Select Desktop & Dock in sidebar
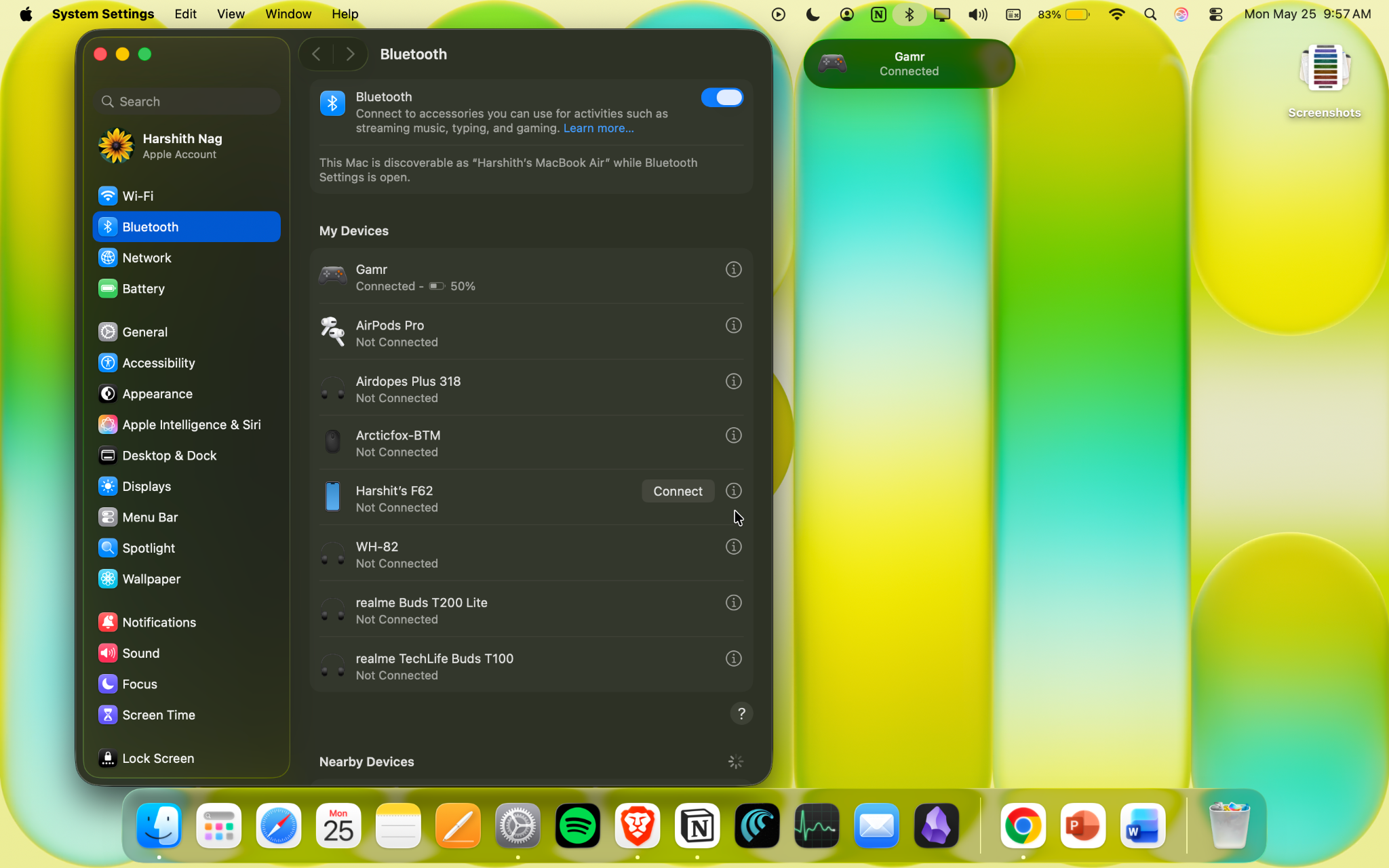The width and height of the screenshot is (1389, 868). (187, 456)
